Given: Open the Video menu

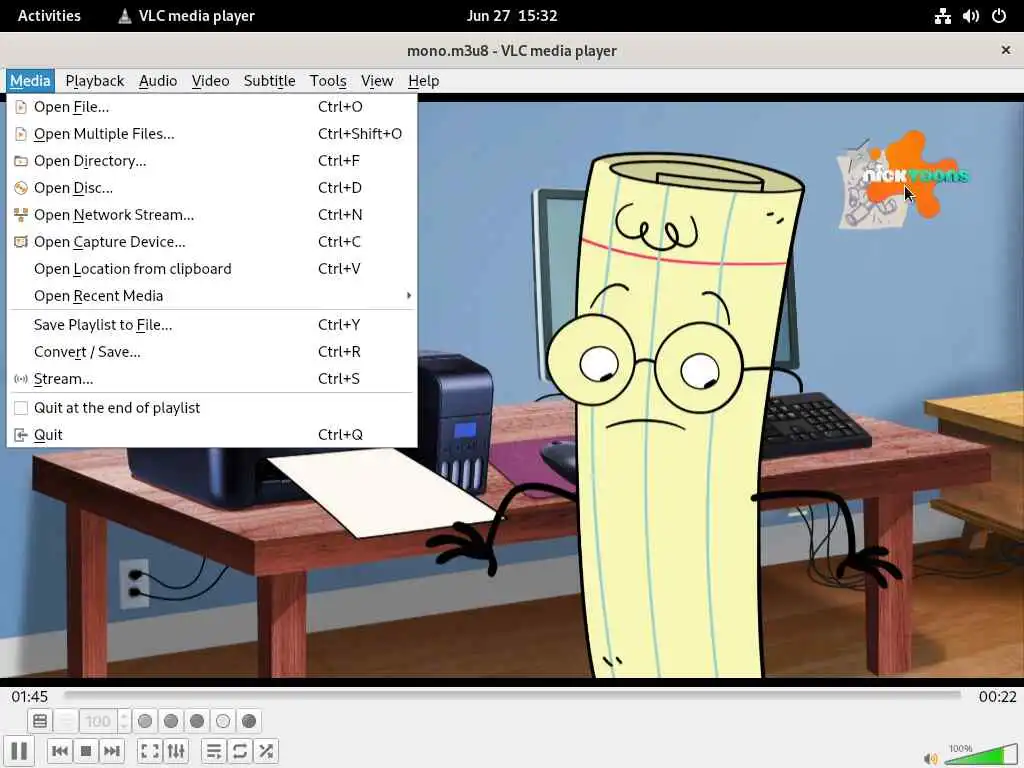Looking at the screenshot, I should (x=210, y=81).
